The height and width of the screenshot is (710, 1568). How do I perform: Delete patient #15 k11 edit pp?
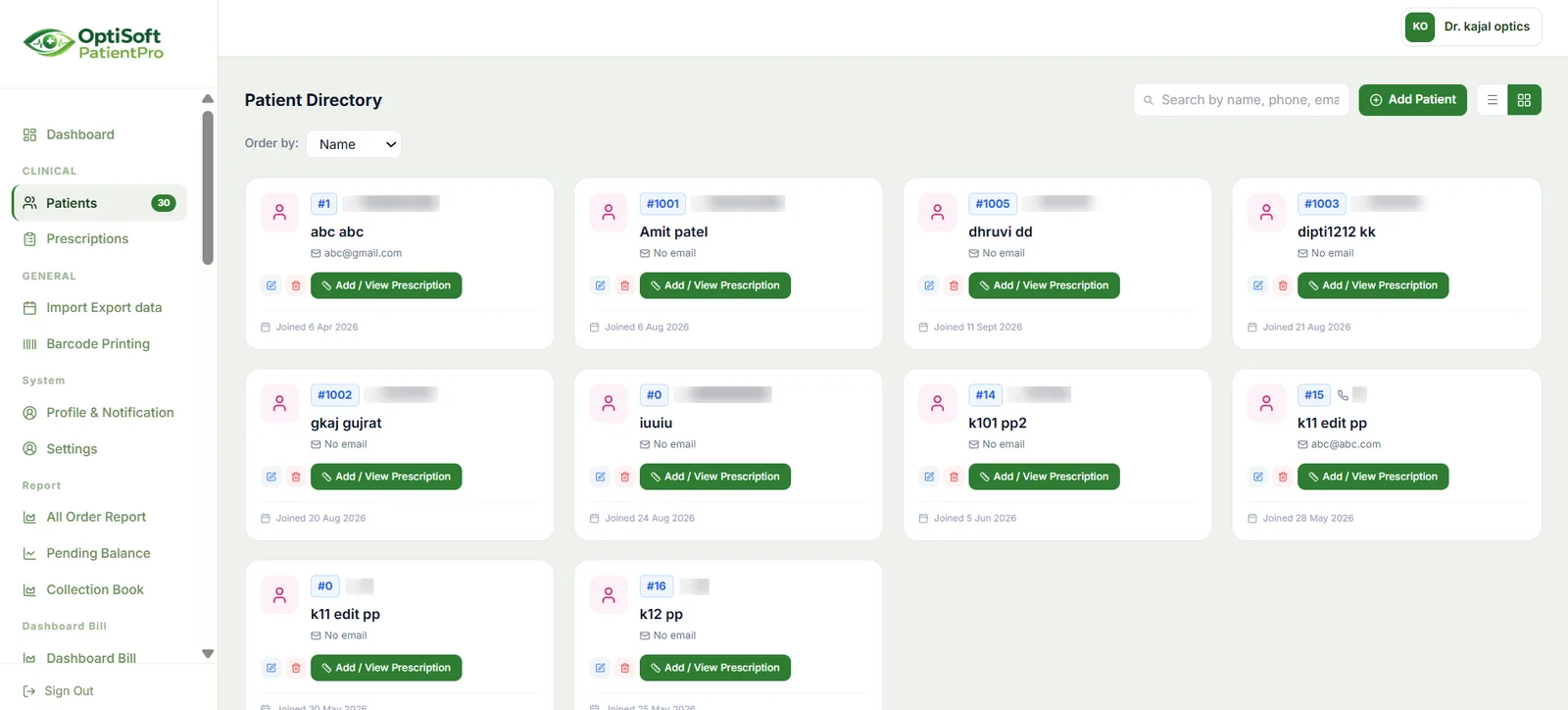point(1283,477)
